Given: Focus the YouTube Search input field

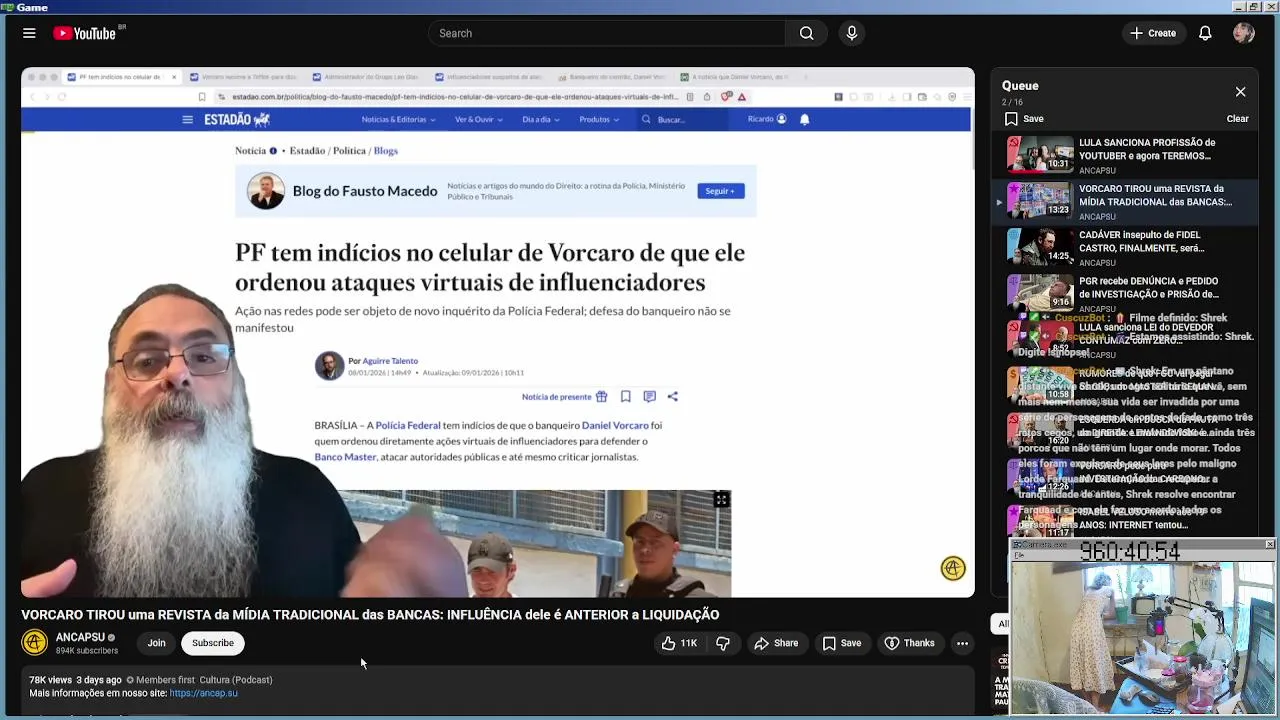Looking at the screenshot, I should [x=607, y=33].
